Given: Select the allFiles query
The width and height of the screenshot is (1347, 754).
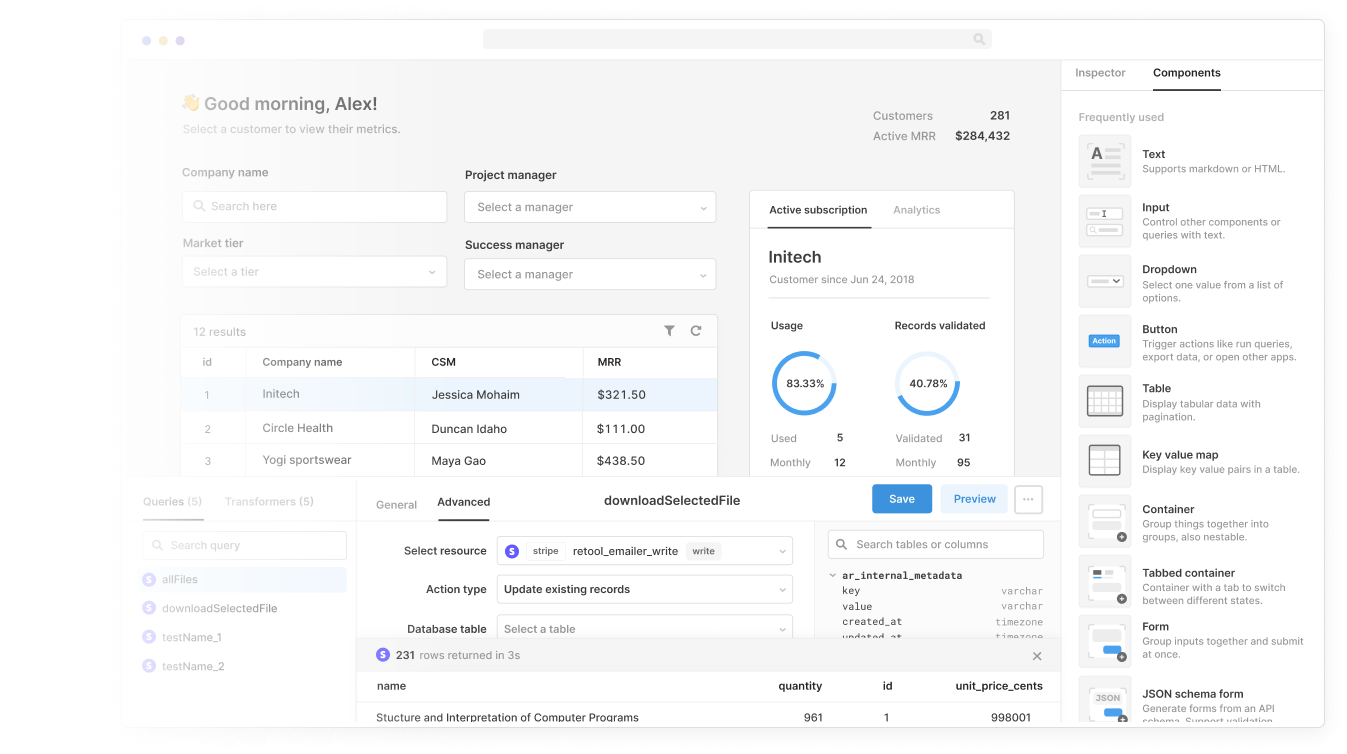Looking at the screenshot, I should 245,579.
